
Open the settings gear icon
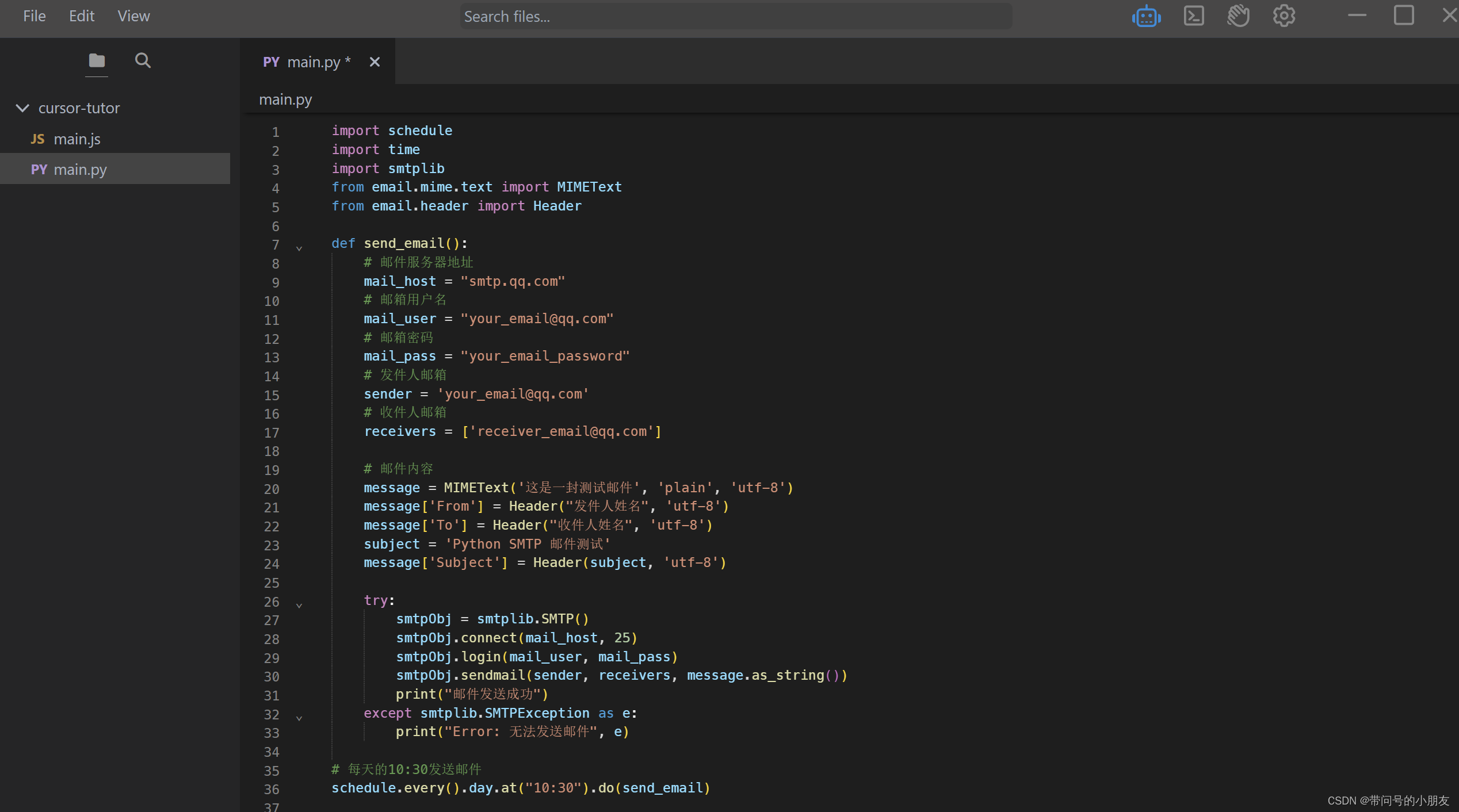[x=1284, y=16]
